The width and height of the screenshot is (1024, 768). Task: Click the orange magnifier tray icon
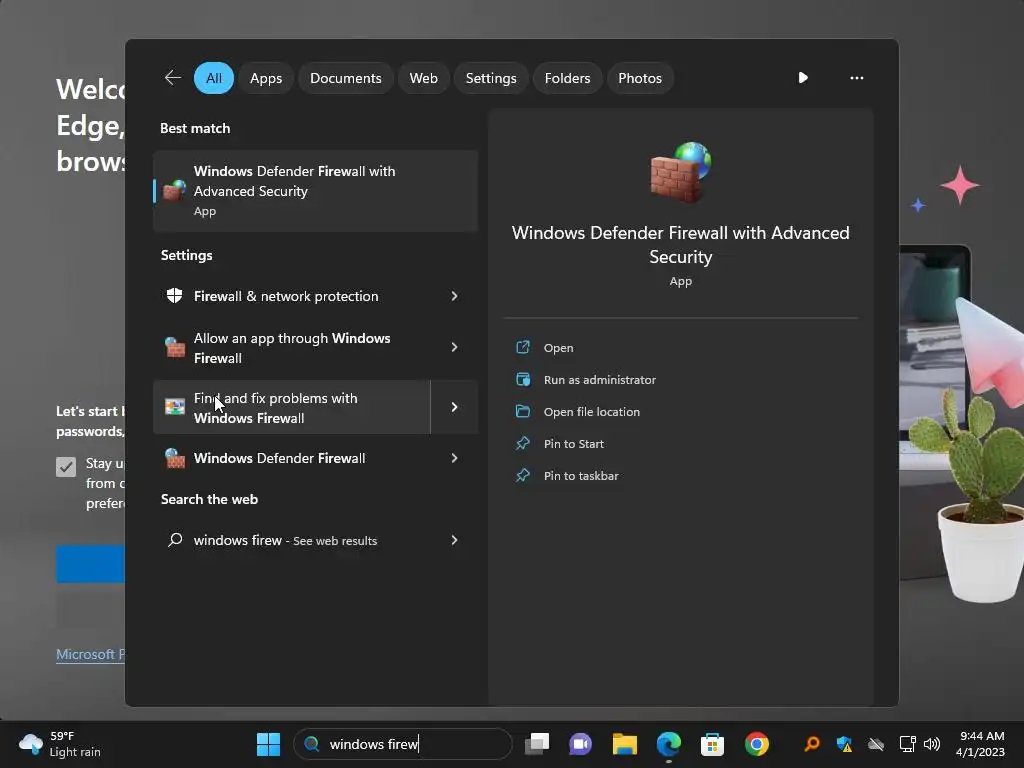click(812, 744)
